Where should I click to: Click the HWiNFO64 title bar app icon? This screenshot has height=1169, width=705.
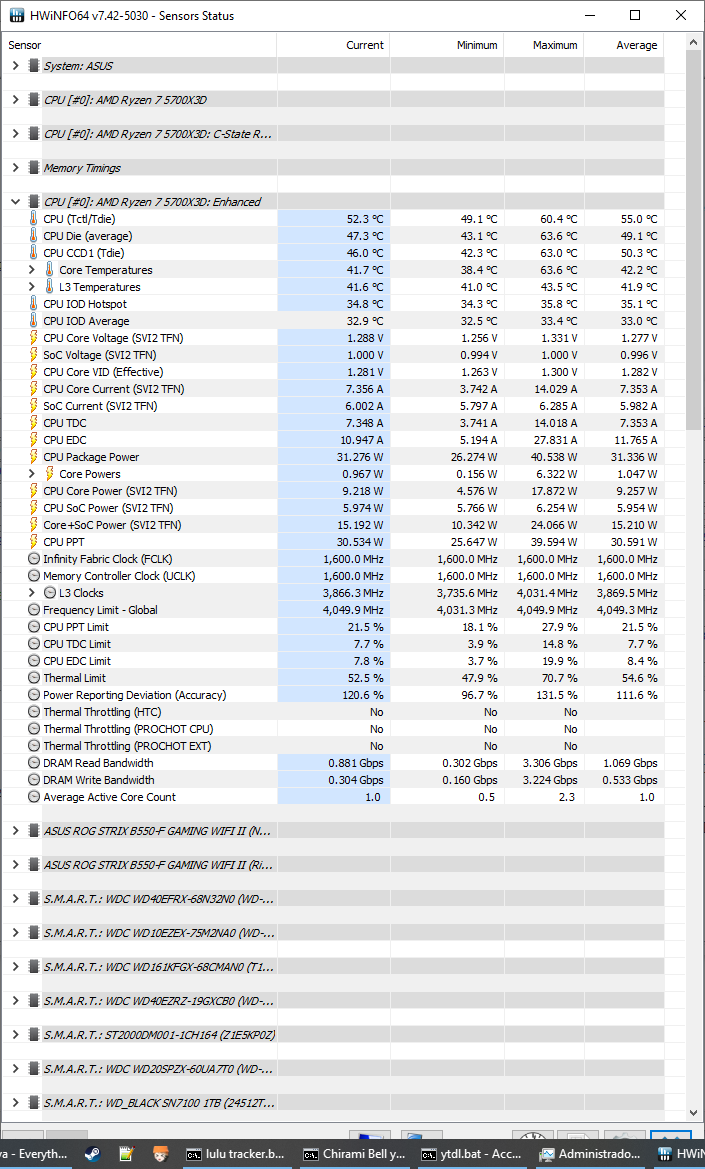(16, 15)
